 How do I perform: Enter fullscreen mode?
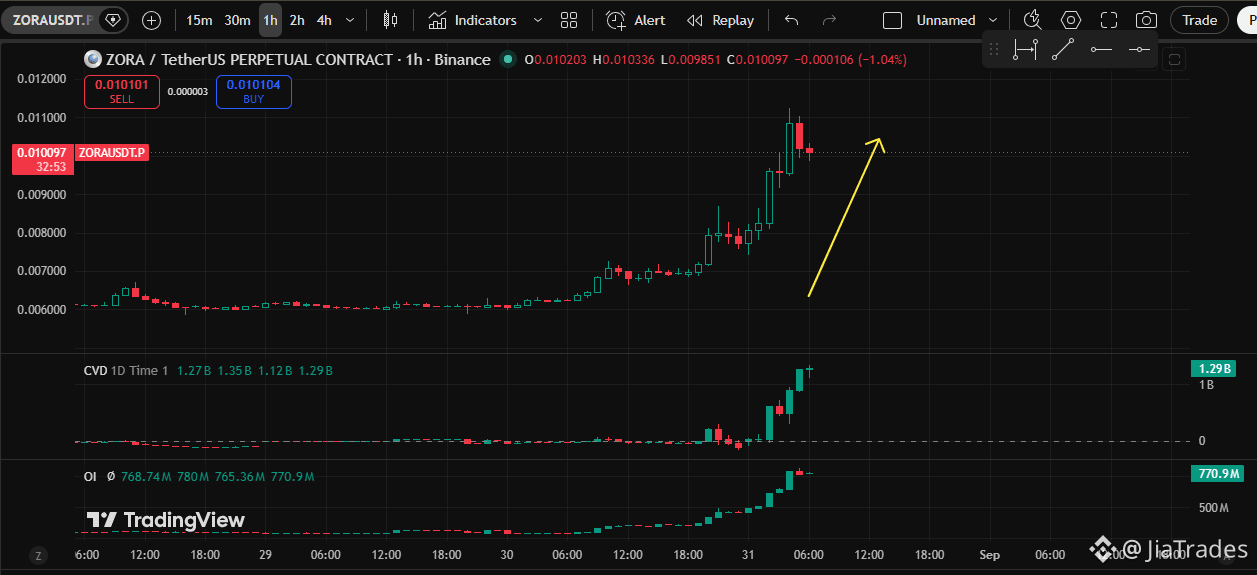pos(1109,20)
